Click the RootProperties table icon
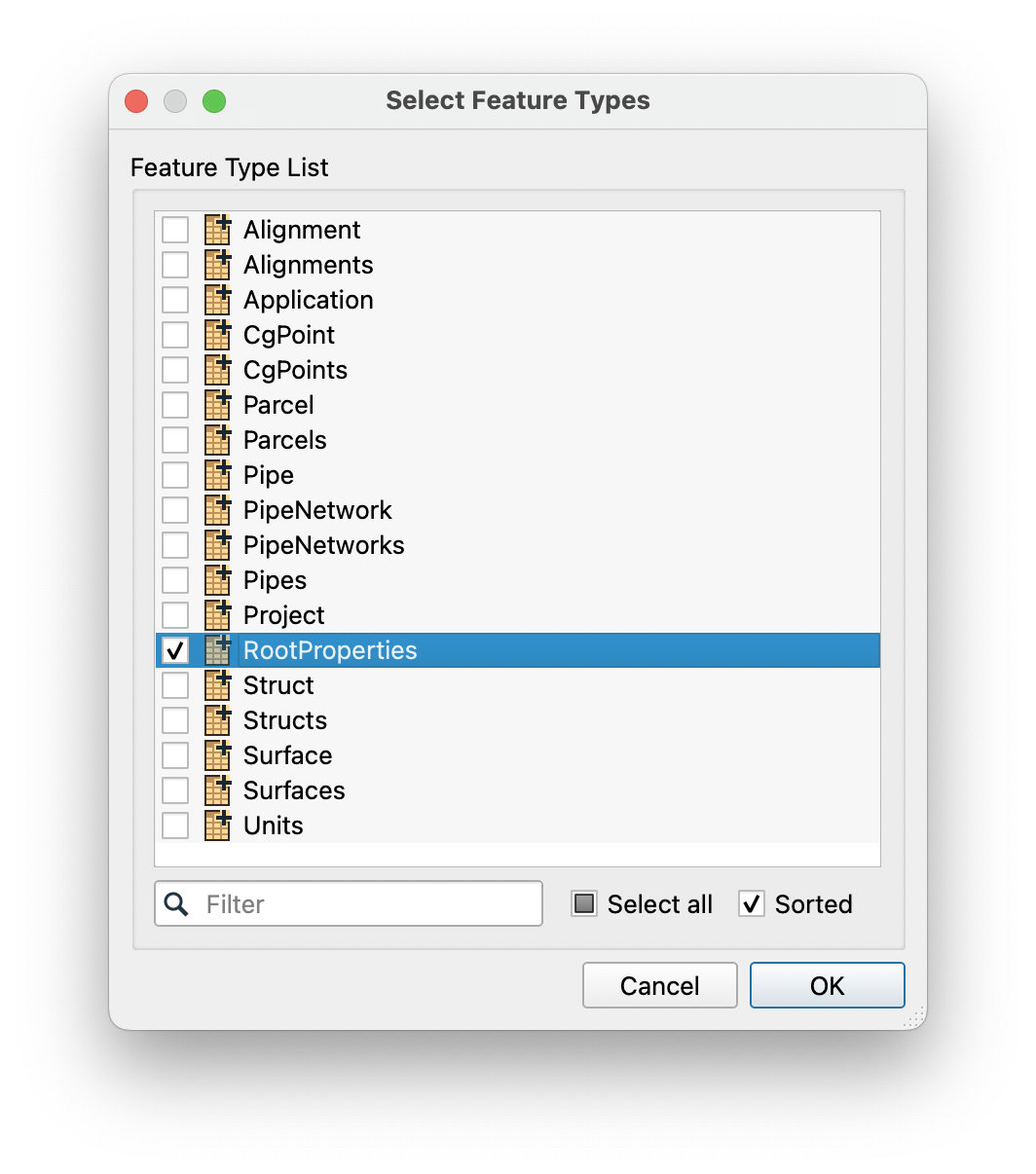Viewport: 1036px width, 1174px height. [218, 650]
